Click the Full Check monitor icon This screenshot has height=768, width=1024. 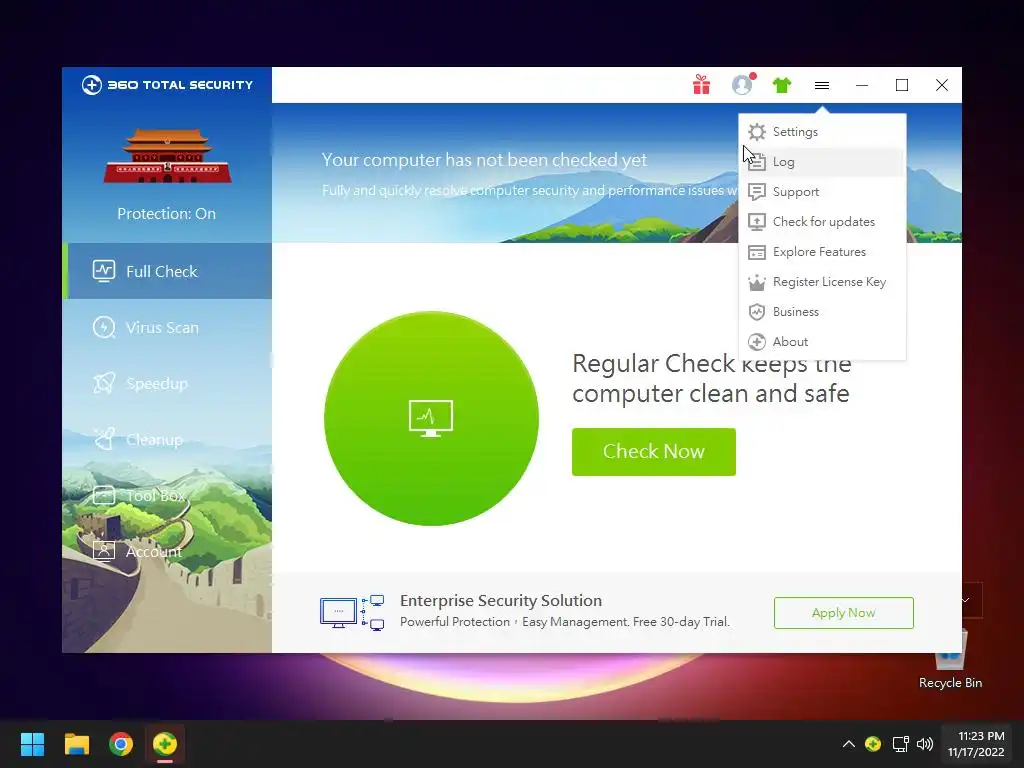(104, 271)
